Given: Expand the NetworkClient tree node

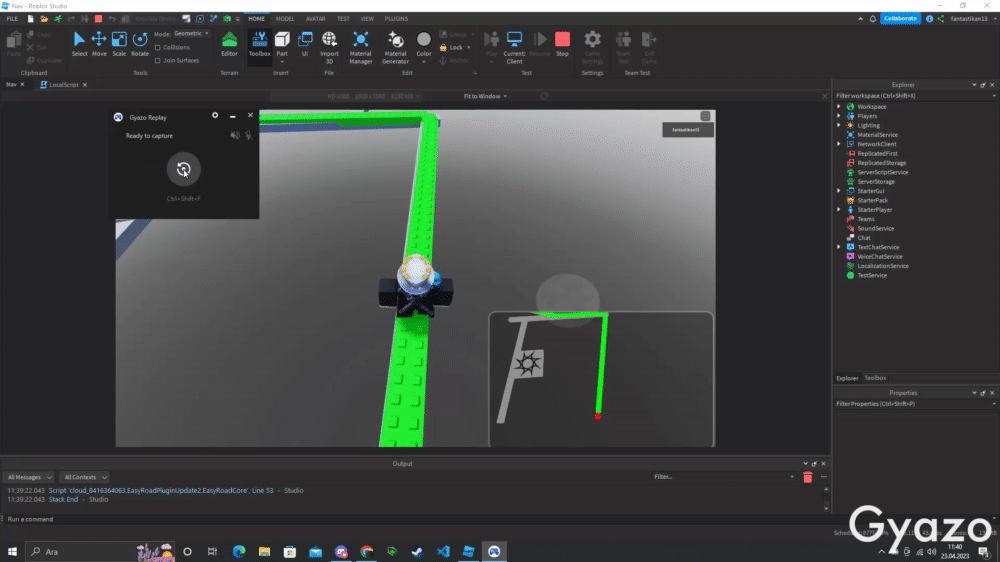Looking at the screenshot, I should tap(839, 144).
